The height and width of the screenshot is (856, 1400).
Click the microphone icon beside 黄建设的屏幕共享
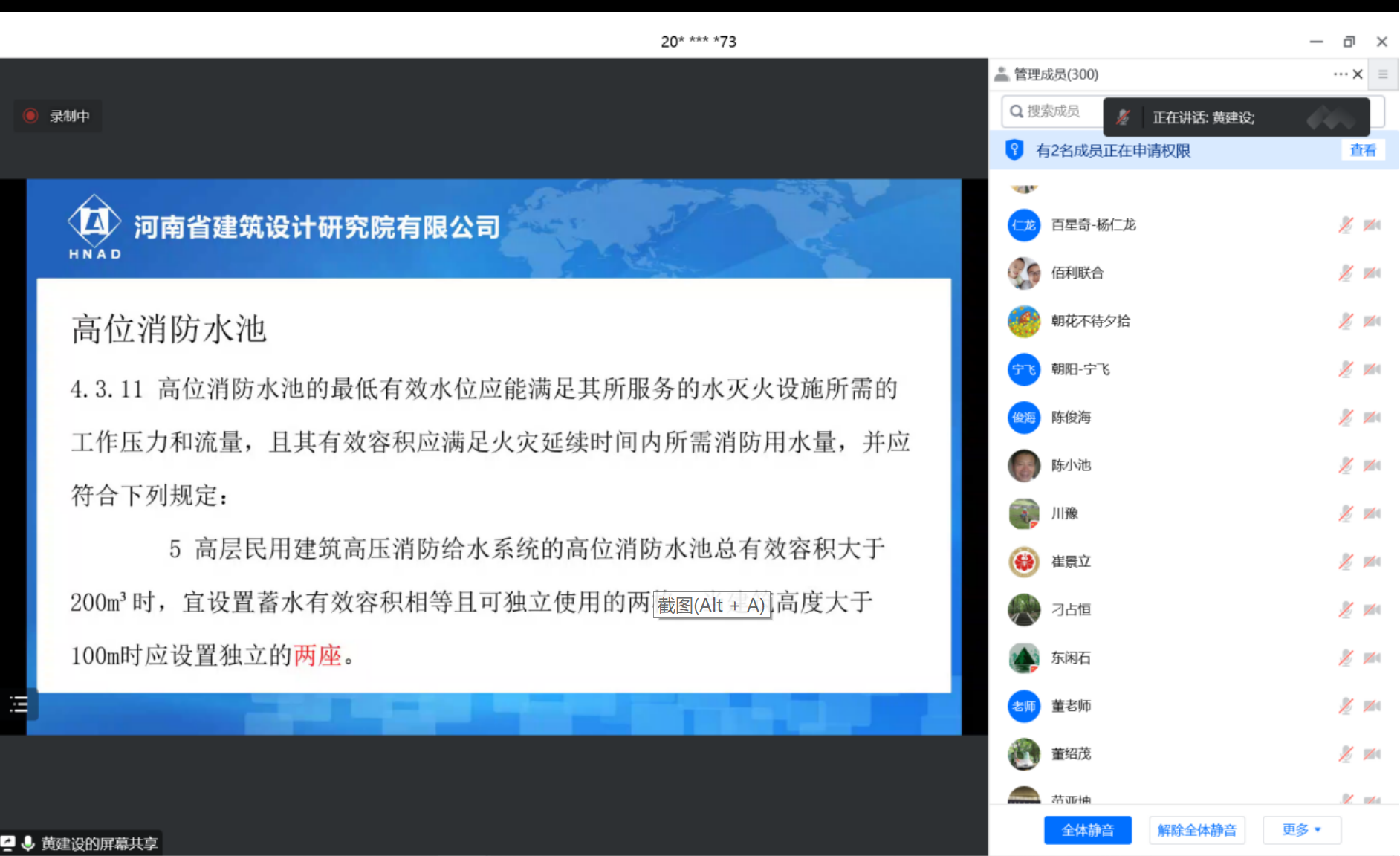[28, 843]
